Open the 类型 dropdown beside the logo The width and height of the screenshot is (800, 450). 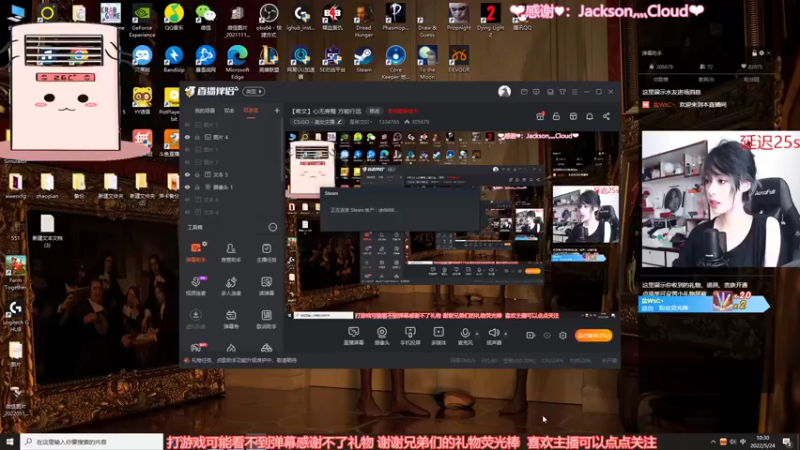pyautogui.click(x=254, y=91)
